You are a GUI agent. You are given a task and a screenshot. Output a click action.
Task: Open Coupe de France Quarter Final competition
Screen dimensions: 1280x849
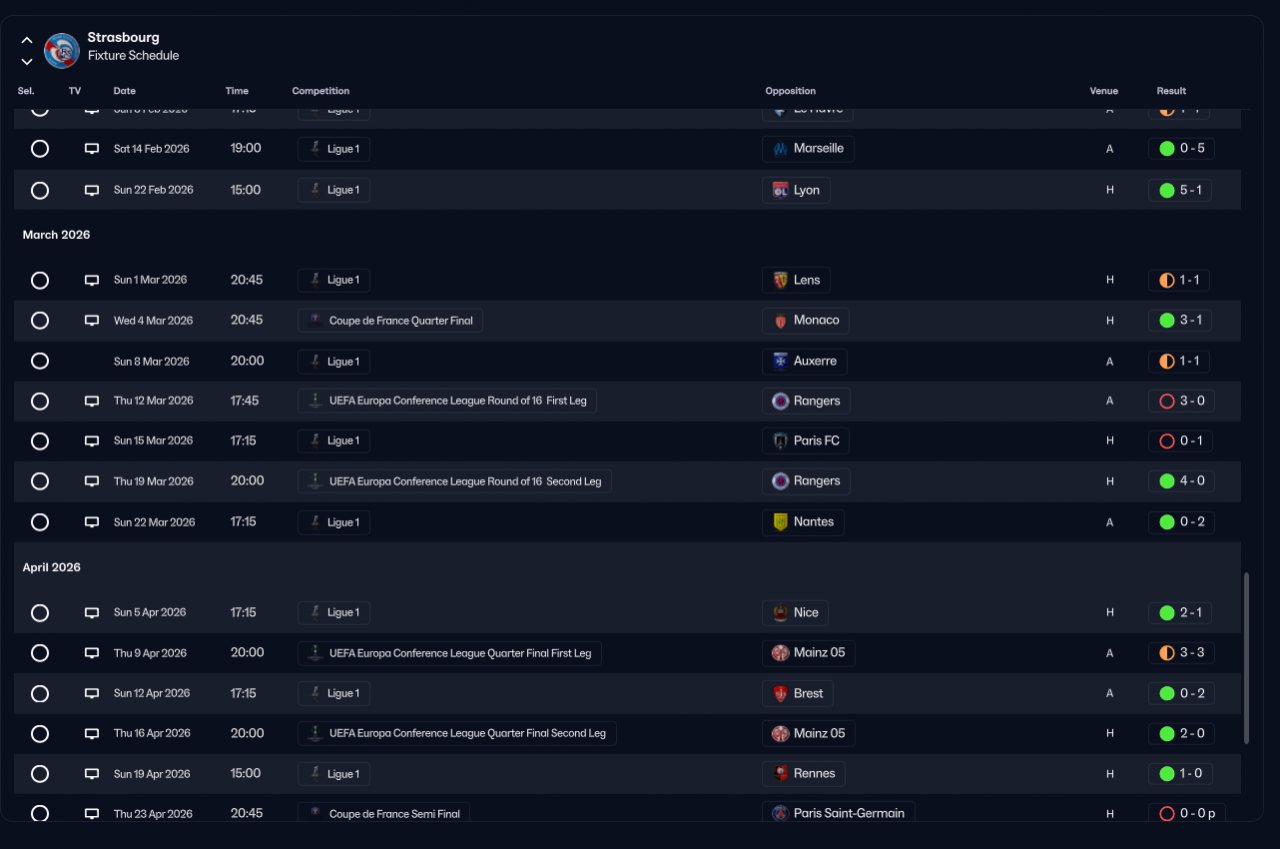pos(391,321)
